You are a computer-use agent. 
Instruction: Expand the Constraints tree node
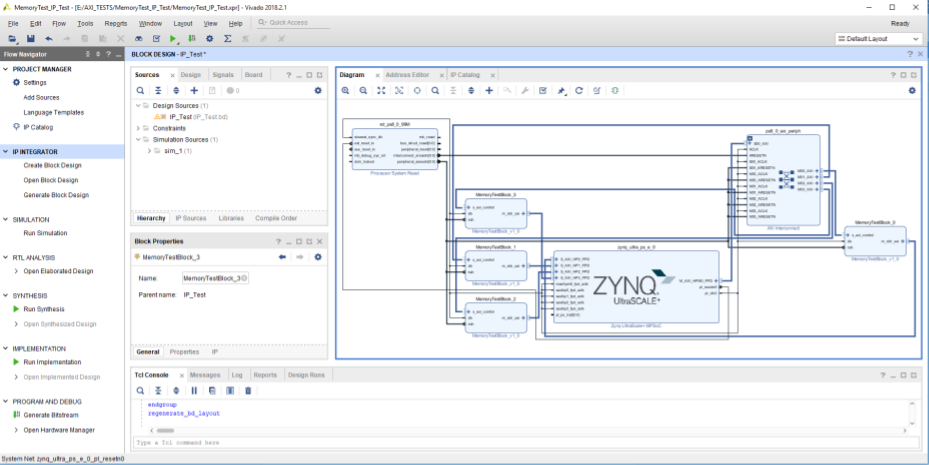pyautogui.click(x=138, y=128)
